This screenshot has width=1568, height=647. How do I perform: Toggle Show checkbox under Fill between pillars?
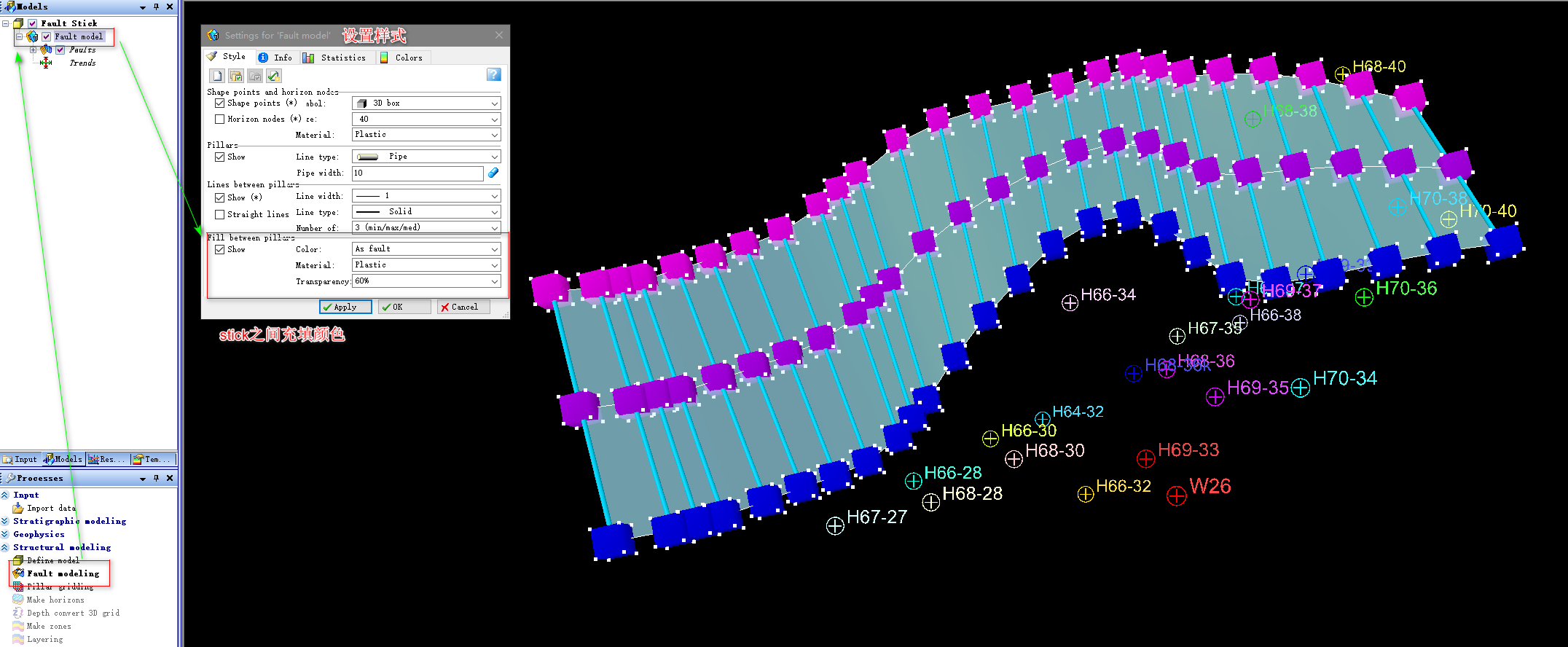coord(219,249)
